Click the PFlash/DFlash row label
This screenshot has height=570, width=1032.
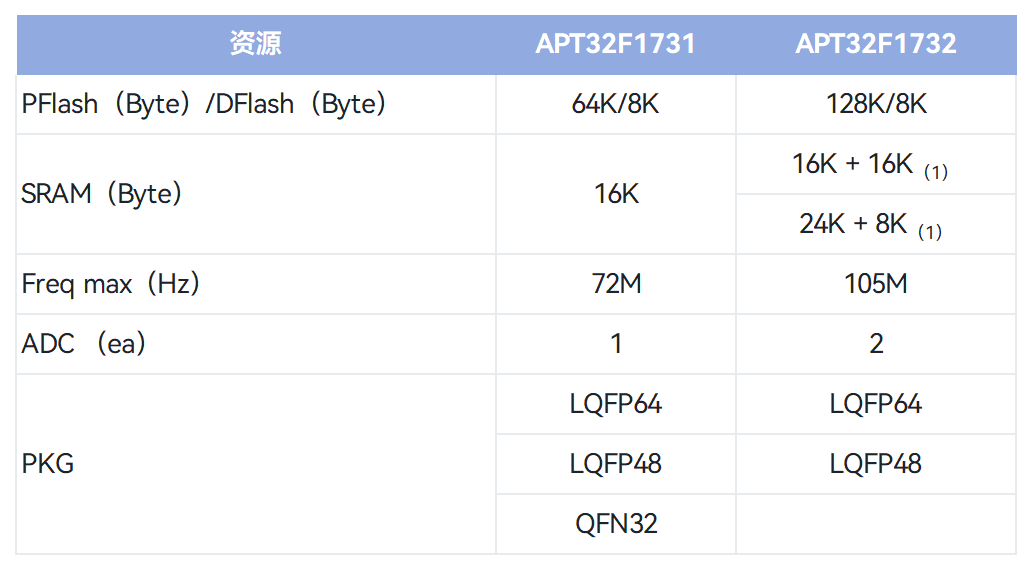pyautogui.click(x=204, y=104)
